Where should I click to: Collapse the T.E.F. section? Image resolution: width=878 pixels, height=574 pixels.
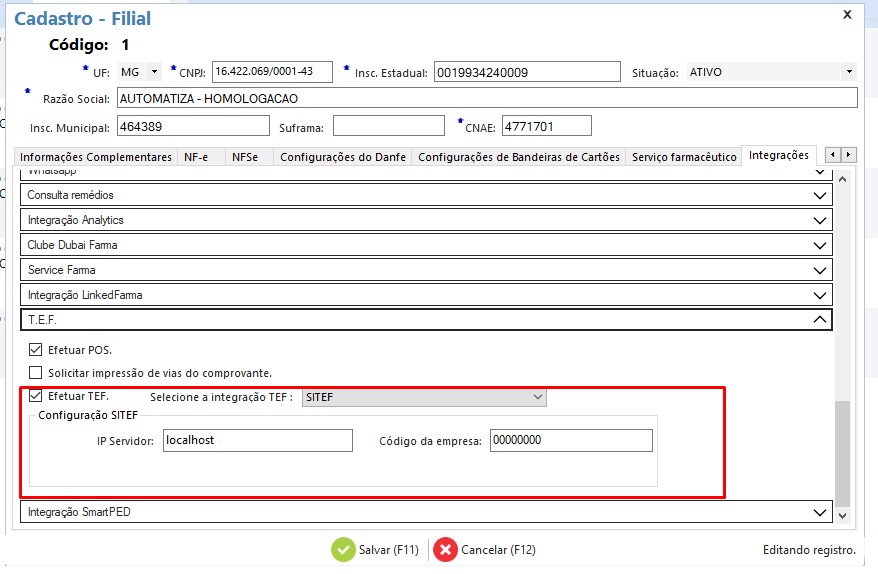pos(820,320)
